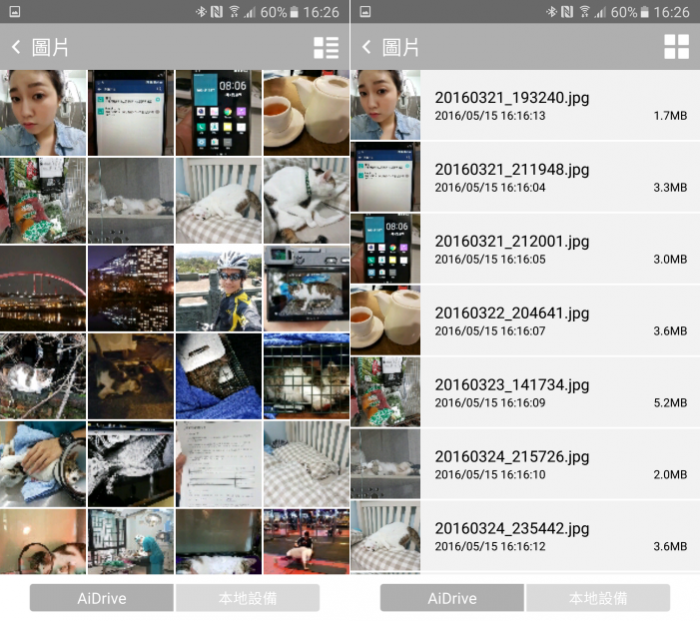
Task: Tap image notification icon in right status bar
Action: pos(365,12)
